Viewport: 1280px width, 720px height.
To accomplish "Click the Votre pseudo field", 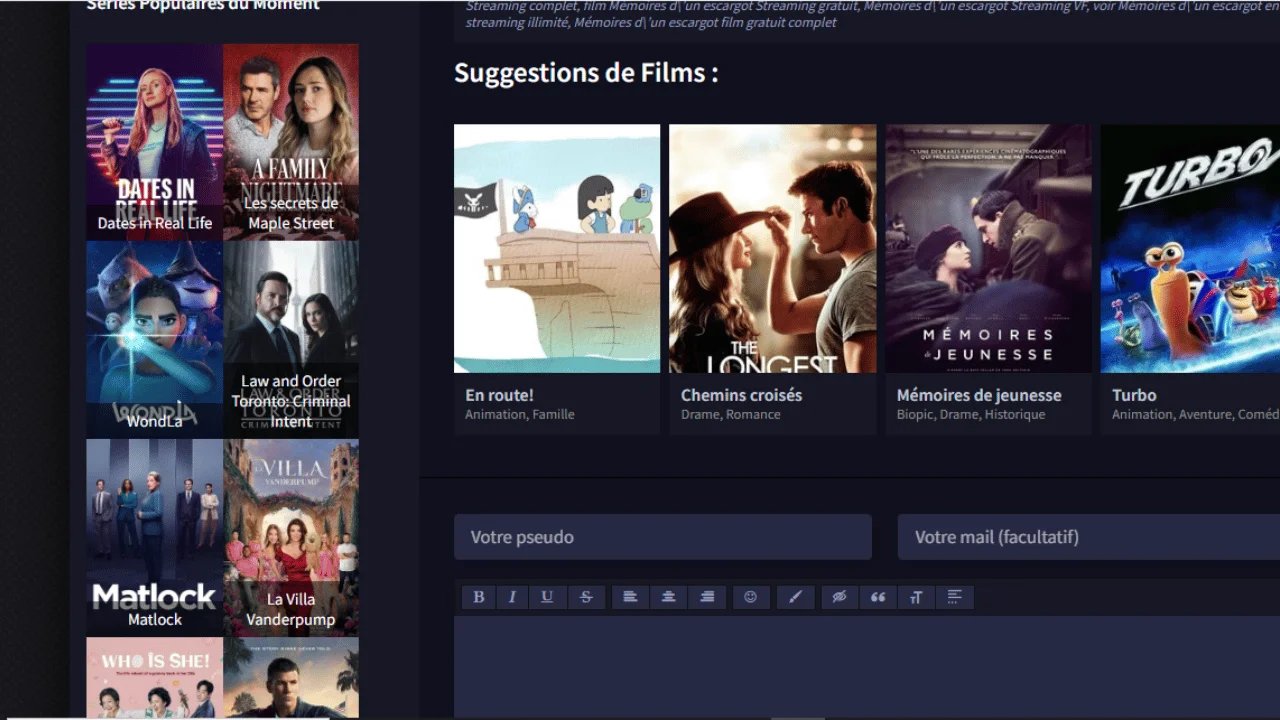I will [x=663, y=537].
